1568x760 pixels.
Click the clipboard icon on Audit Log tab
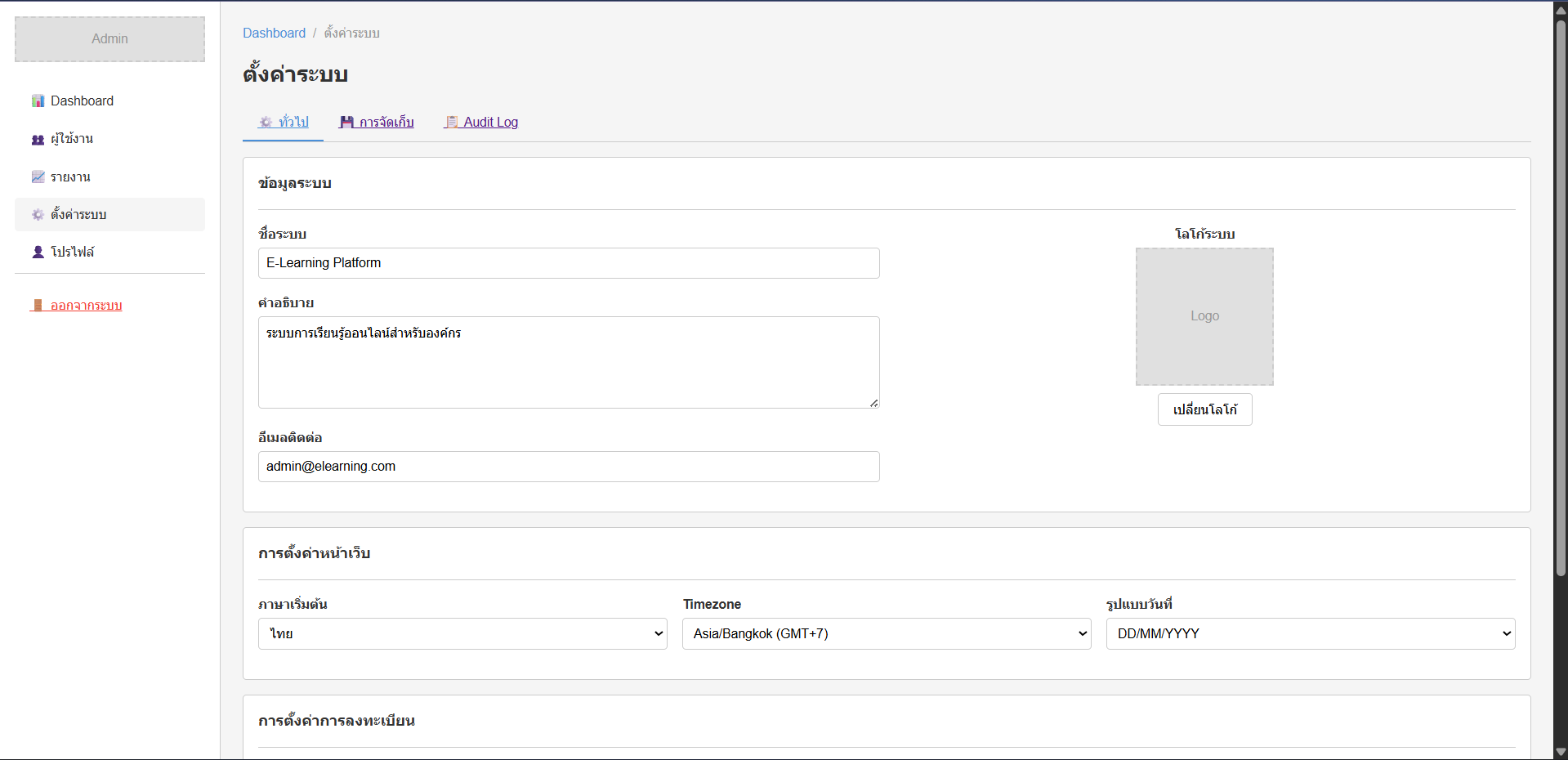[451, 122]
